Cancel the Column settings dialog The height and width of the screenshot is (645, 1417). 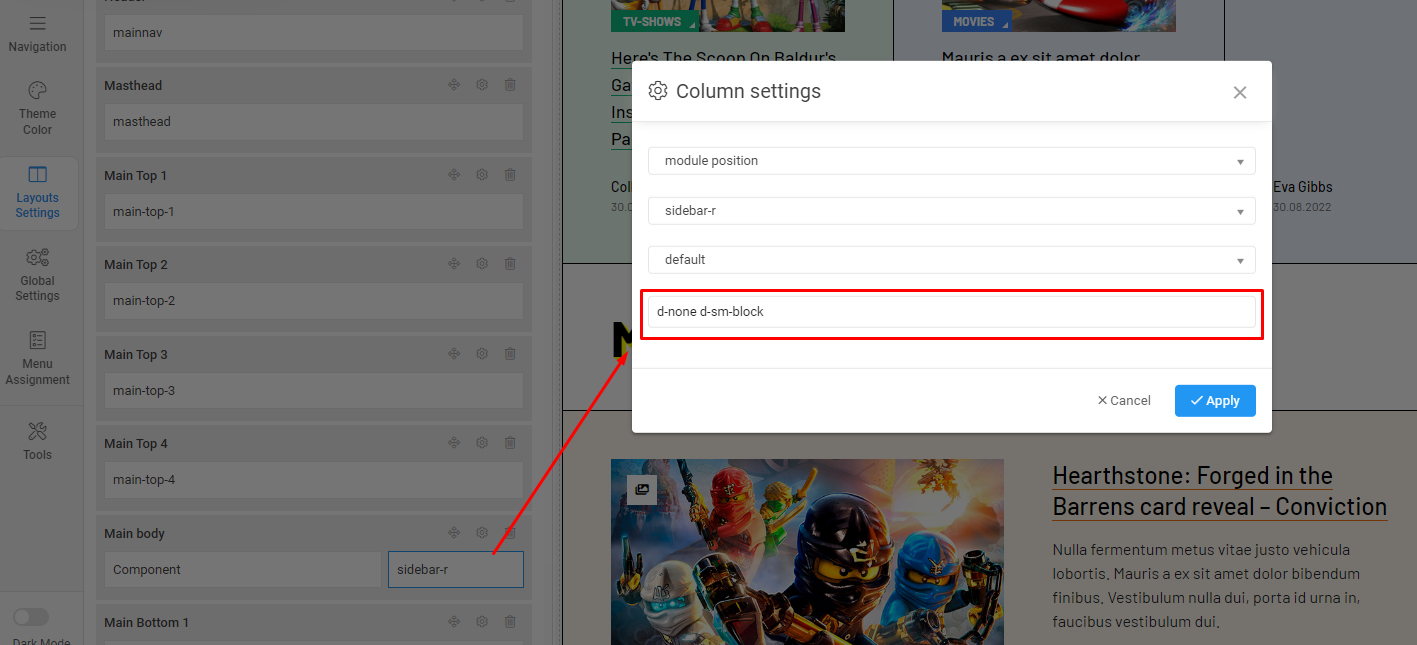(1124, 401)
